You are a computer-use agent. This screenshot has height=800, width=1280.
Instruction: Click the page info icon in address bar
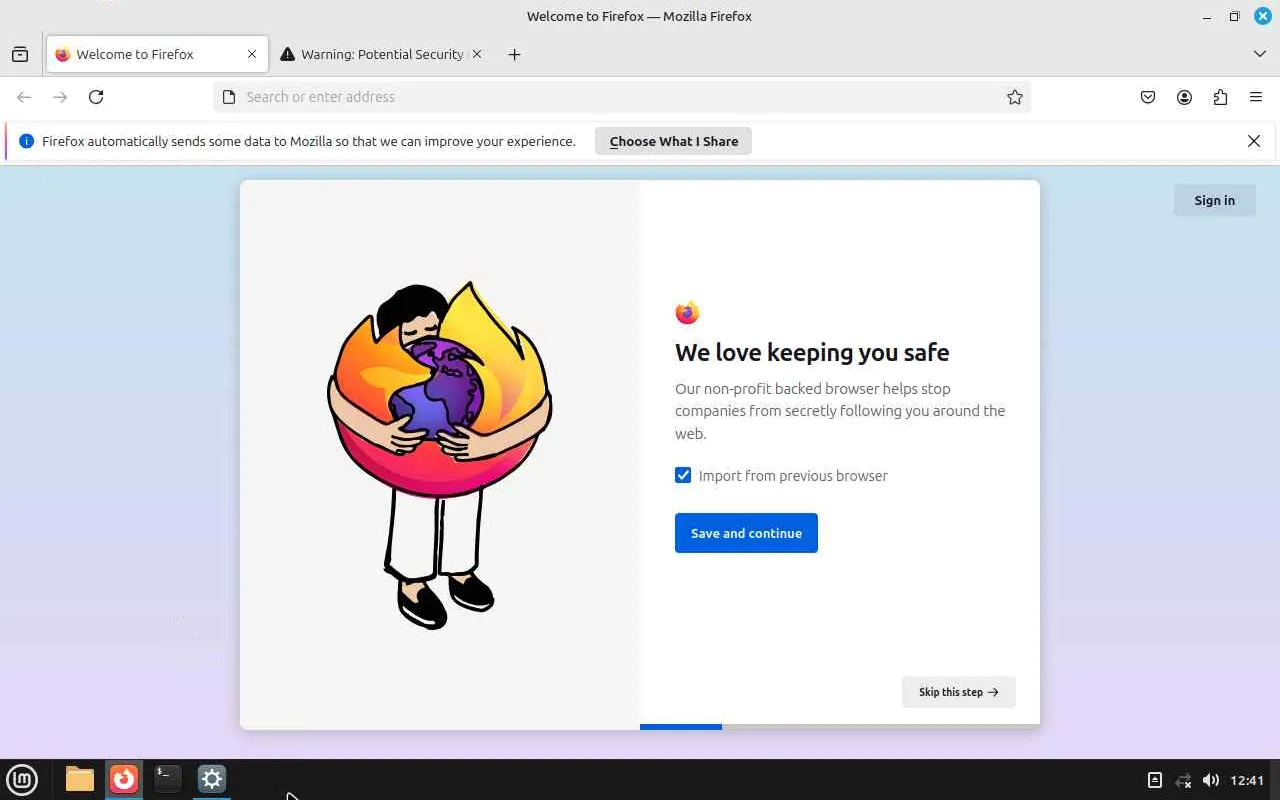click(229, 97)
